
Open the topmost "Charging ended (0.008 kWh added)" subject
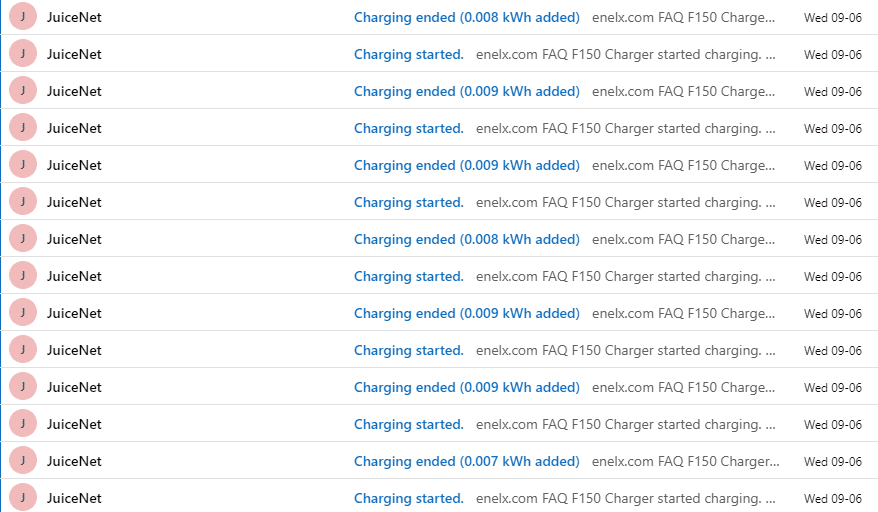tap(466, 17)
